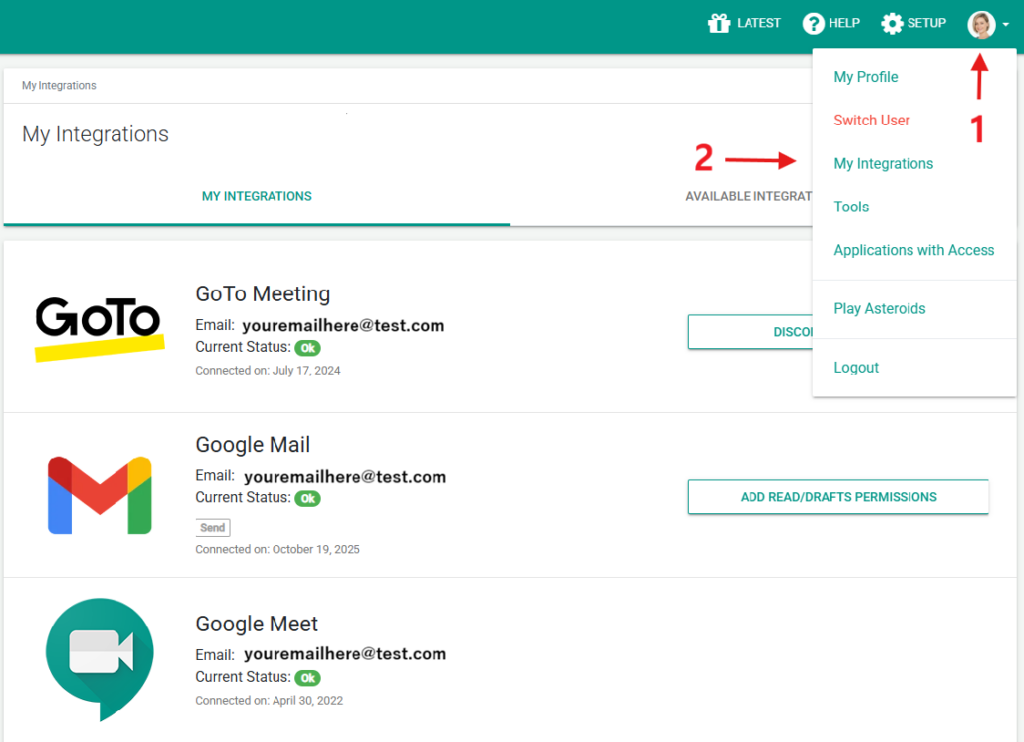
Task: Switch to the My Integrations tab
Action: click(257, 196)
